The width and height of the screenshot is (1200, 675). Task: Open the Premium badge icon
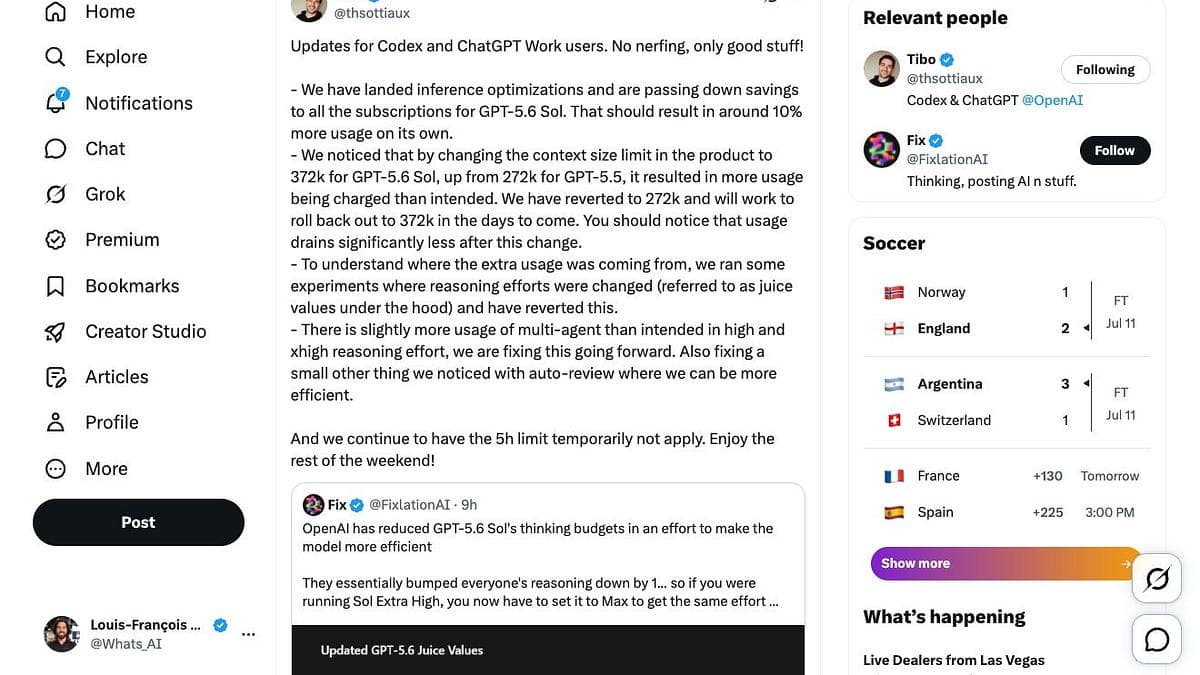pyautogui.click(x=56, y=240)
